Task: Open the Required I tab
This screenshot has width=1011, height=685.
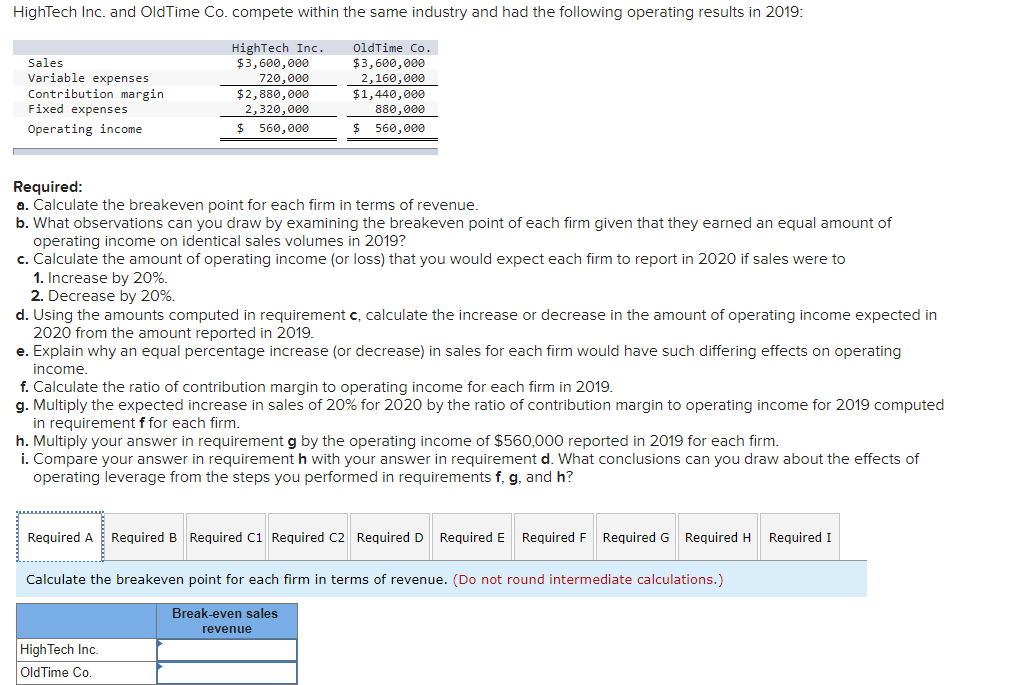Action: tap(800, 537)
